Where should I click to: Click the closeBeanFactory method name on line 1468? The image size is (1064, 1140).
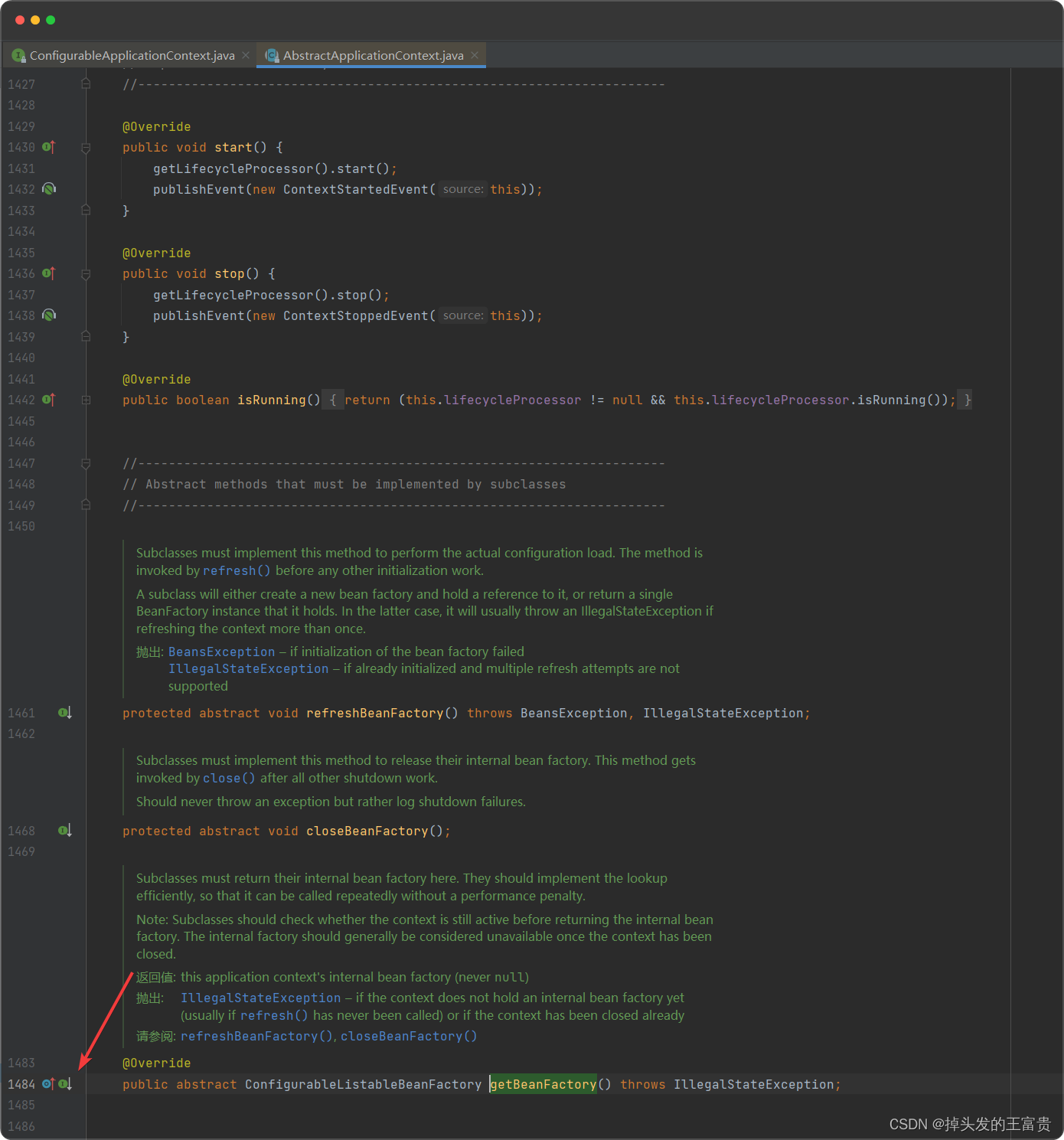click(x=367, y=831)
